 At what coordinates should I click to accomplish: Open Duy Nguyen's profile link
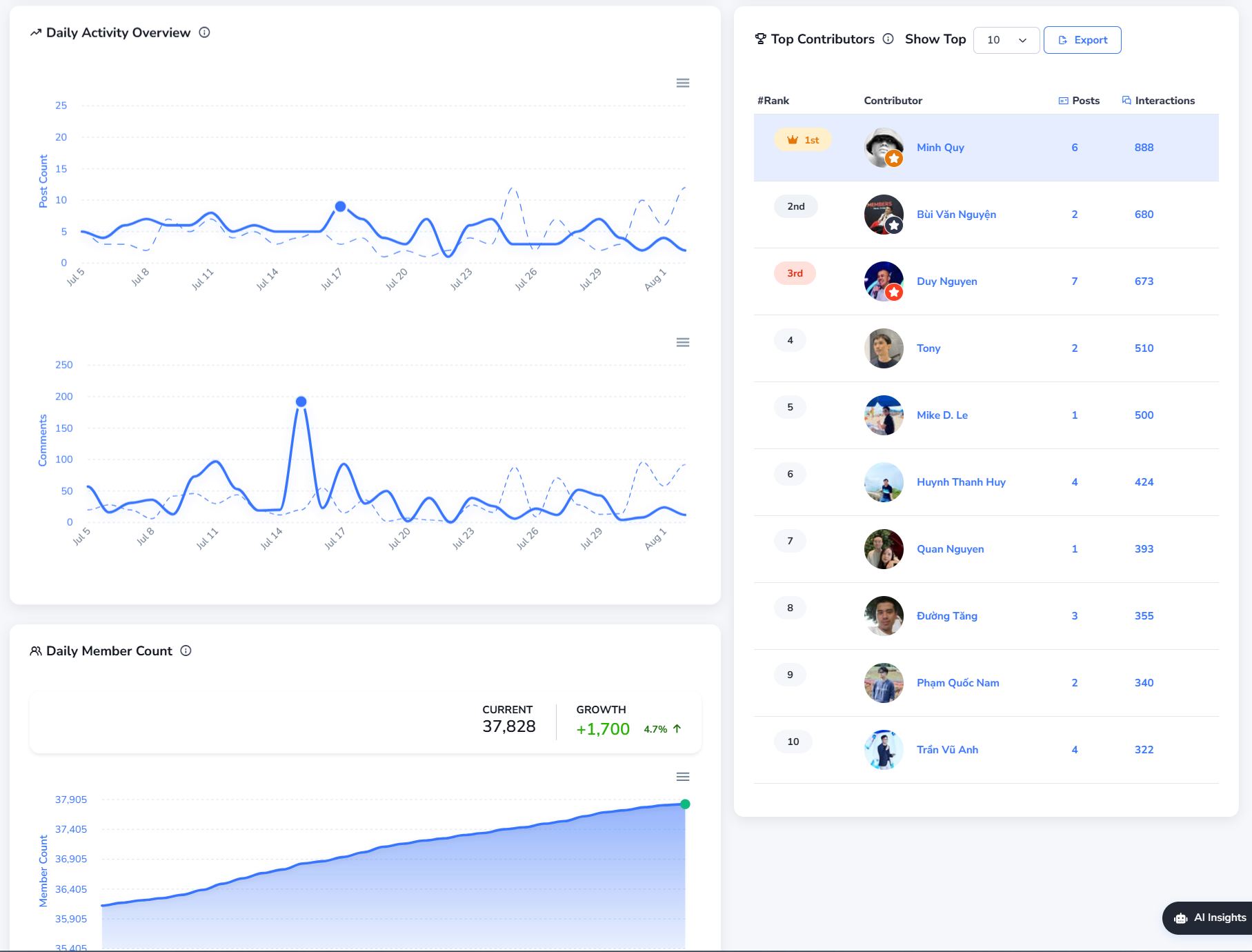(946, 281)
